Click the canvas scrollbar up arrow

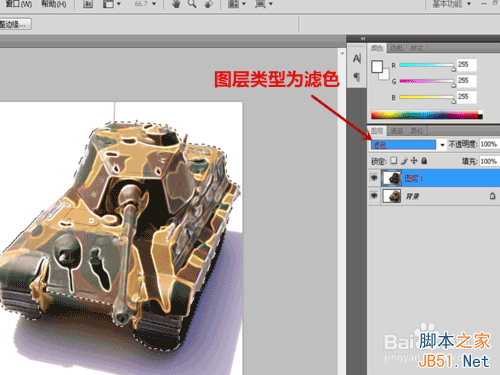[342, 53]
